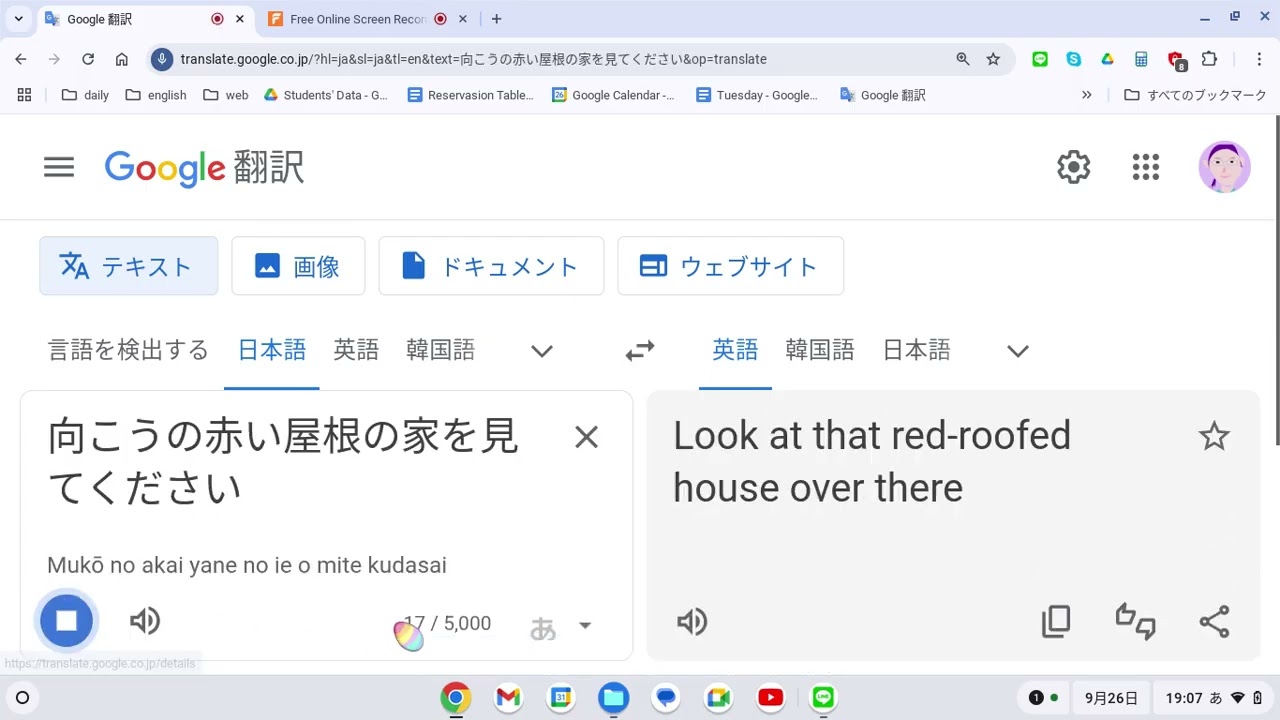Open input method dropdown arrow
The width and height of the screenshot is (1280, 720).
click(585, 626)
